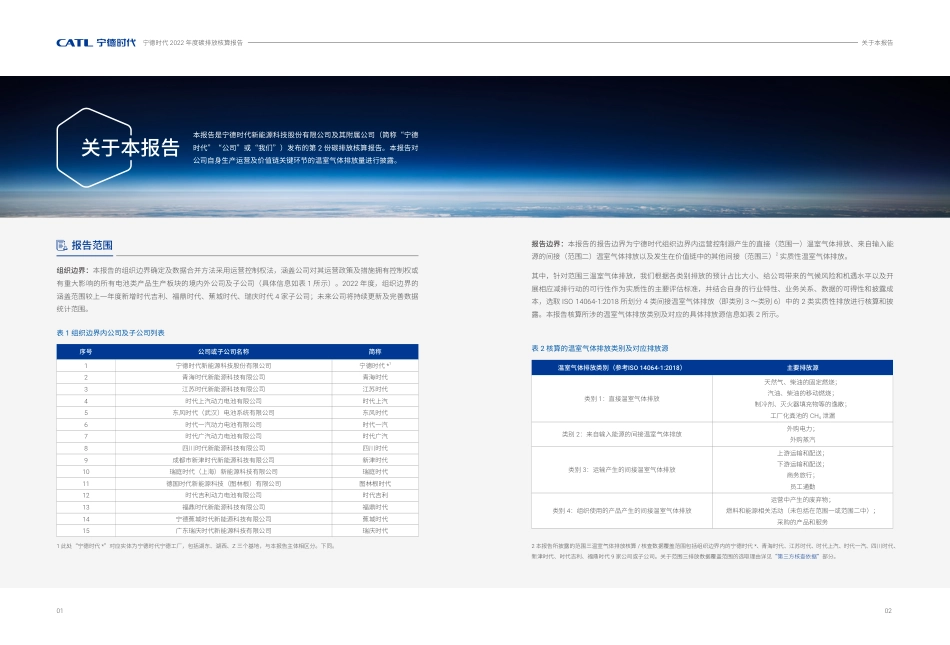The width and height of the screenshot is (950, 645).
Task: Select cell 类别4：组织使用的产品产生的间接温室气体排放
Action: click(622, 511)
